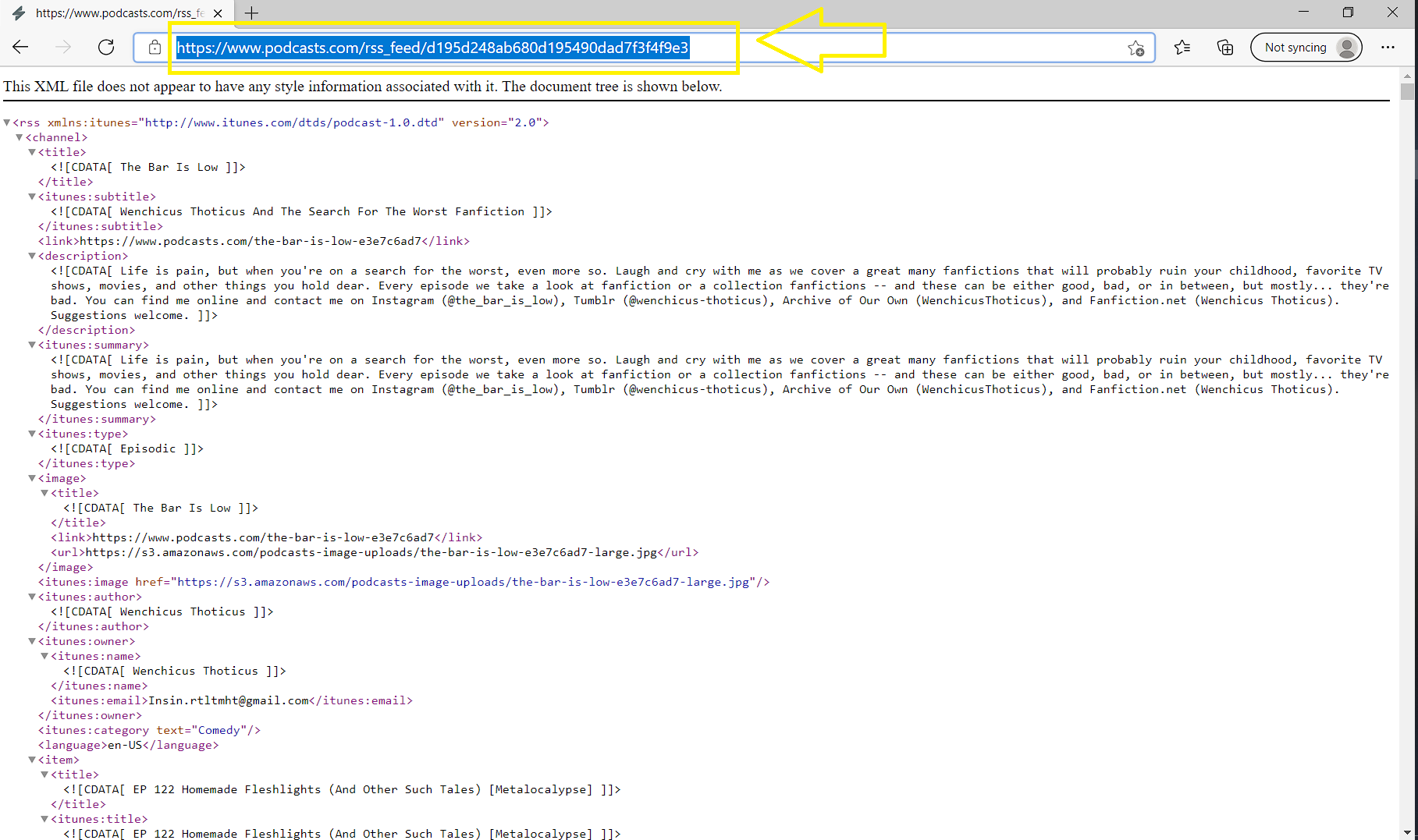Click 'Wenchicus Thoticus' under itunes:author
Image resolution: width=1418 pixels, height=840 pixels.
[x=183, y=611]
